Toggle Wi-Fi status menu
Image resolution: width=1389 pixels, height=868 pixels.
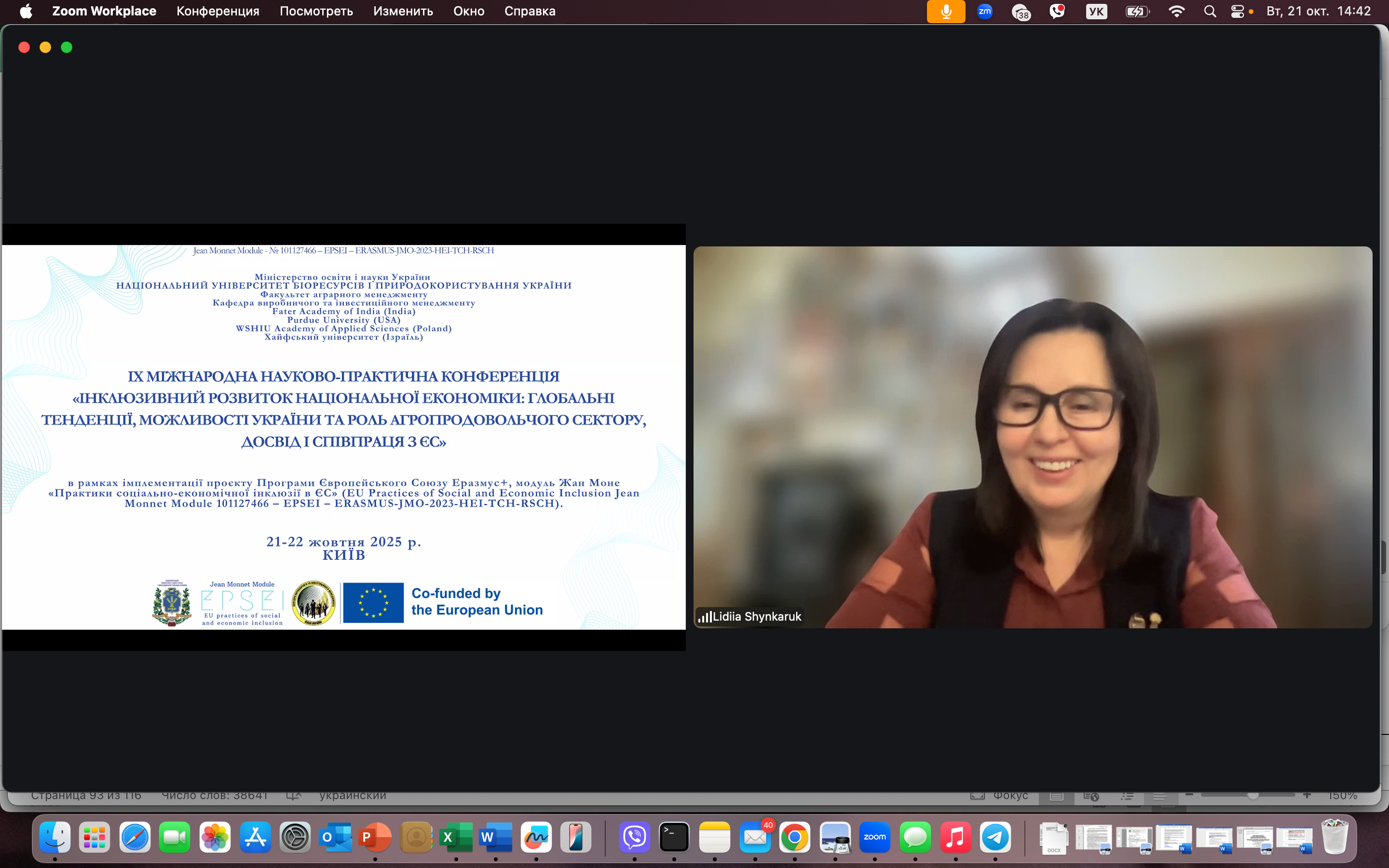pyautogui.click(x=1176, y=12)
